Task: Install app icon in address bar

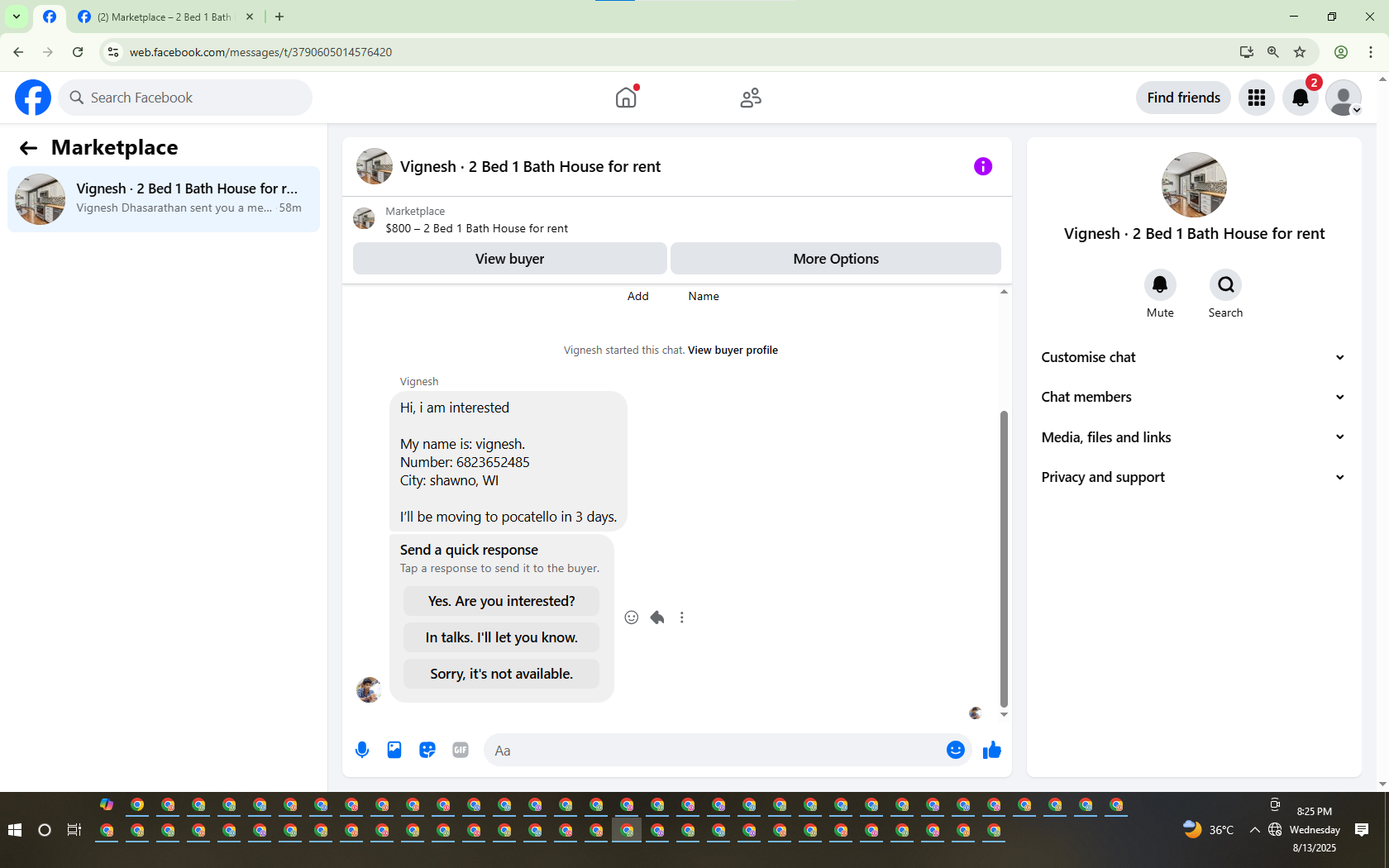Action: point(1247,52)
